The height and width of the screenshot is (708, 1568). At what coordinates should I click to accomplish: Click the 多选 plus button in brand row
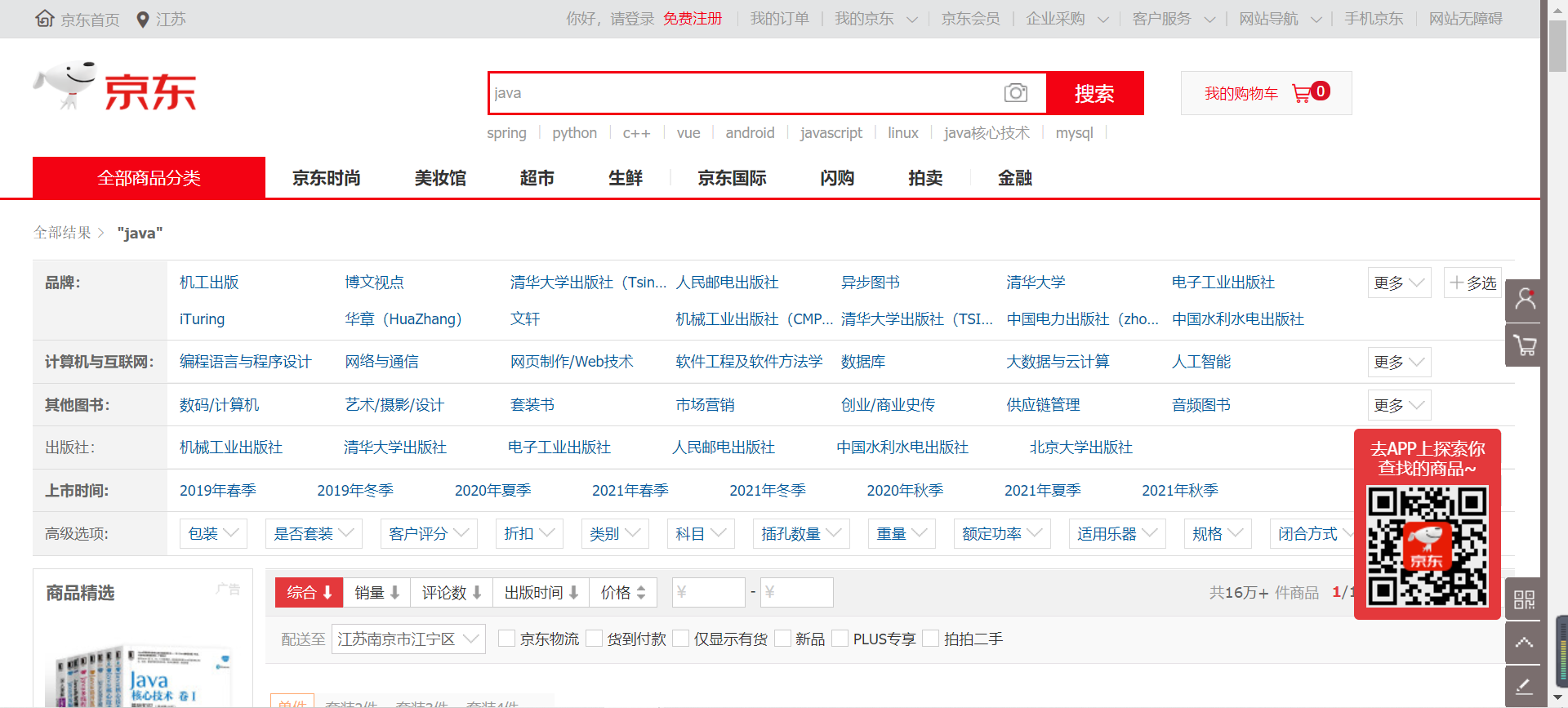[1472, 283]
